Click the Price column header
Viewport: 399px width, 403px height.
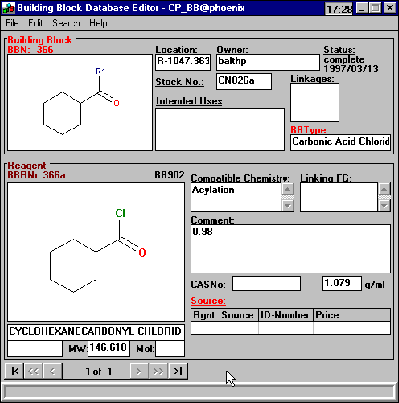tap(352, 315)
